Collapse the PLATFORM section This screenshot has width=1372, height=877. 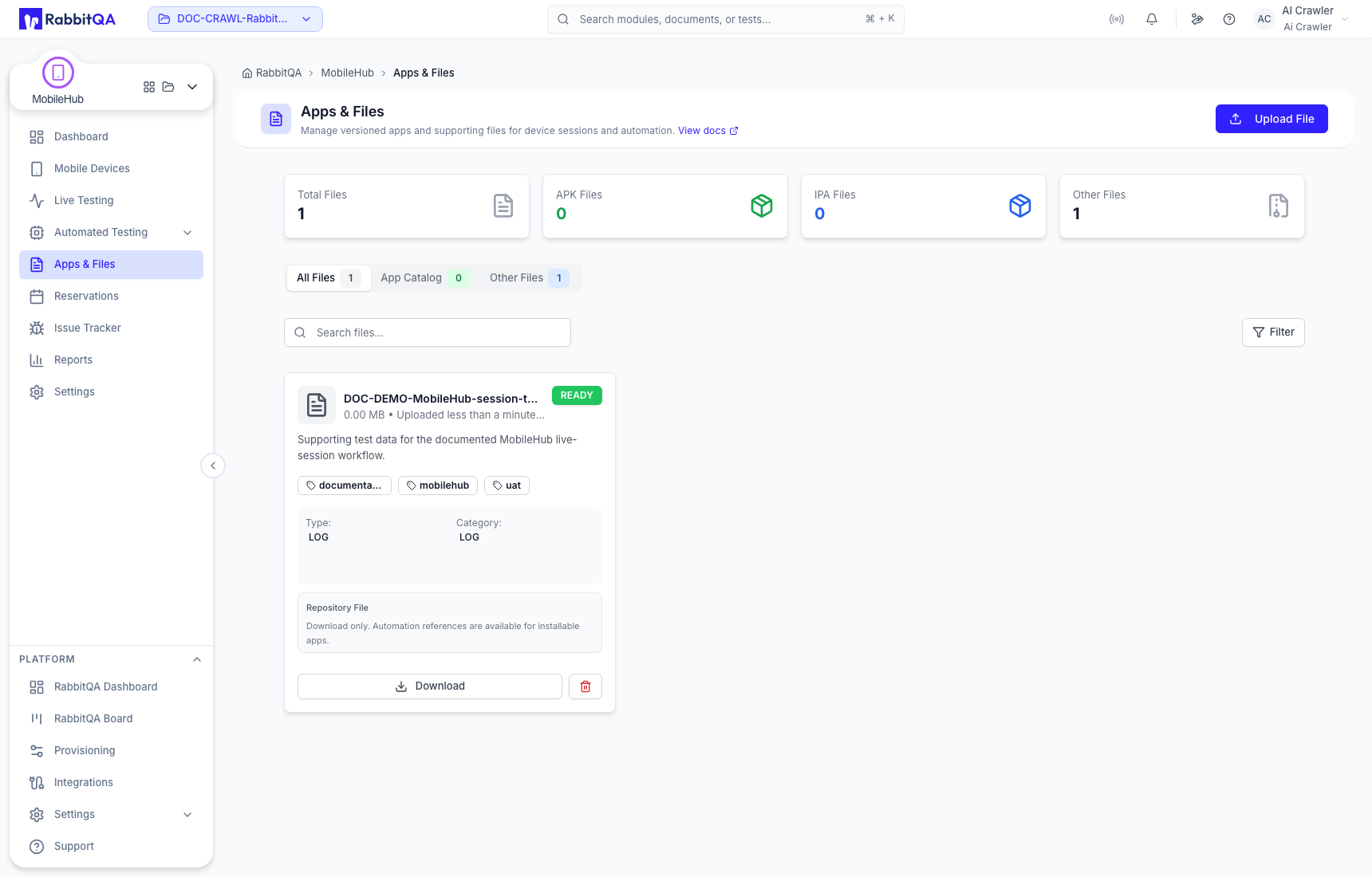(x=197, y=659)
